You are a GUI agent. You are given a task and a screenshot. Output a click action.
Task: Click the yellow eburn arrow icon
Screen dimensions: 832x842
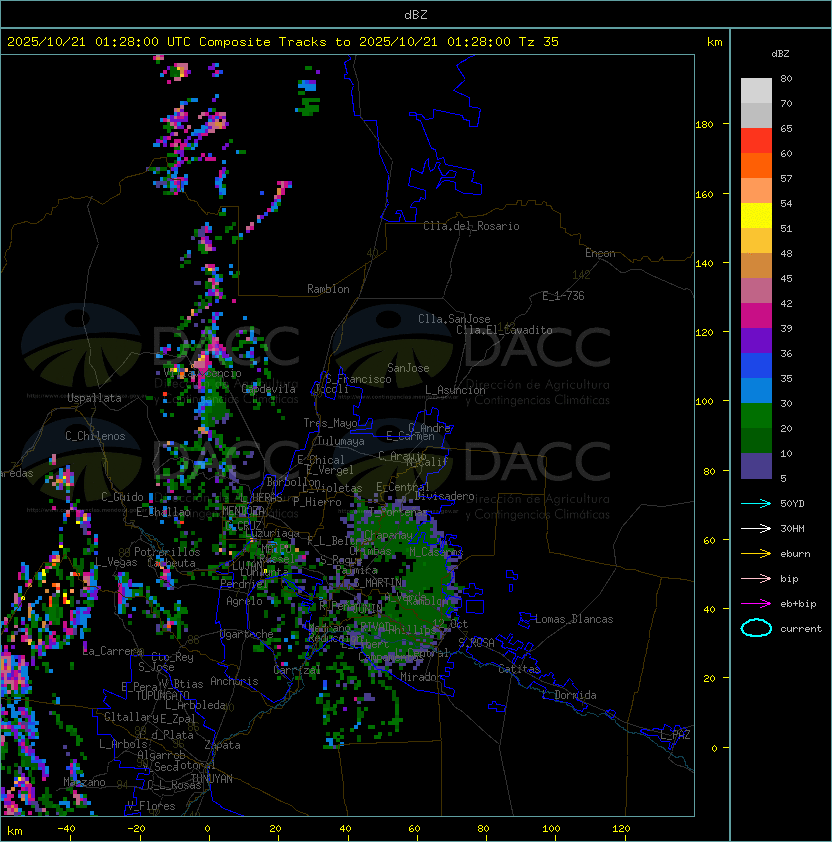click(756, 554)
